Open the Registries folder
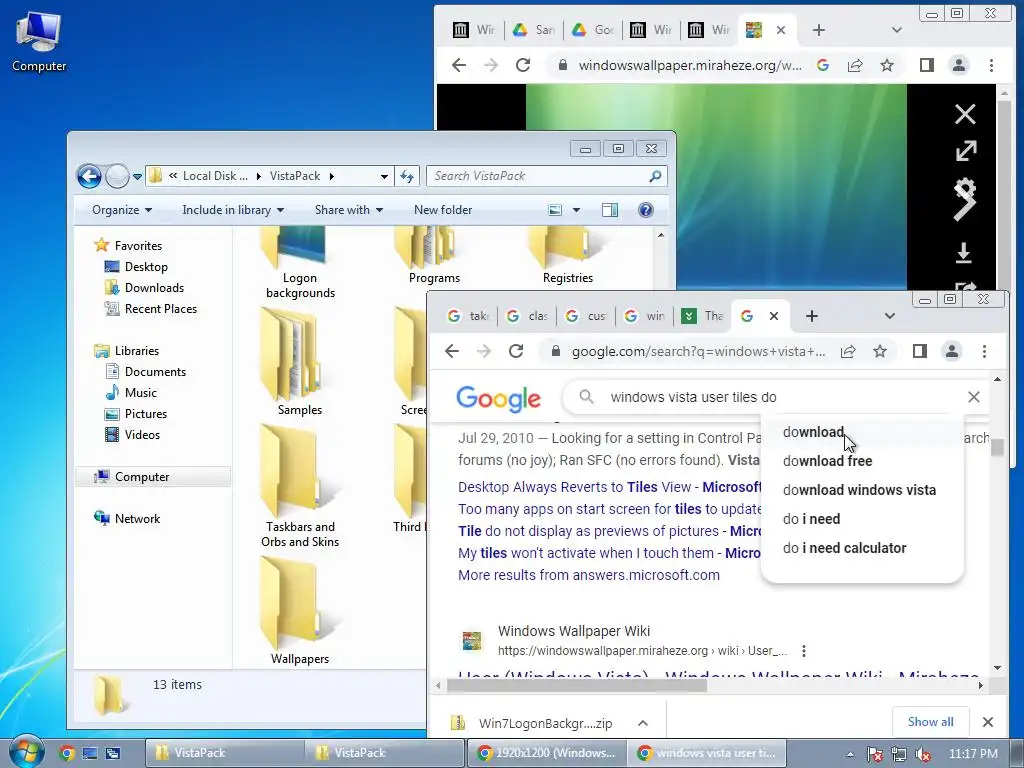Image resolution: width=1024 pixels, height=768 pixels. click(568, 256)
